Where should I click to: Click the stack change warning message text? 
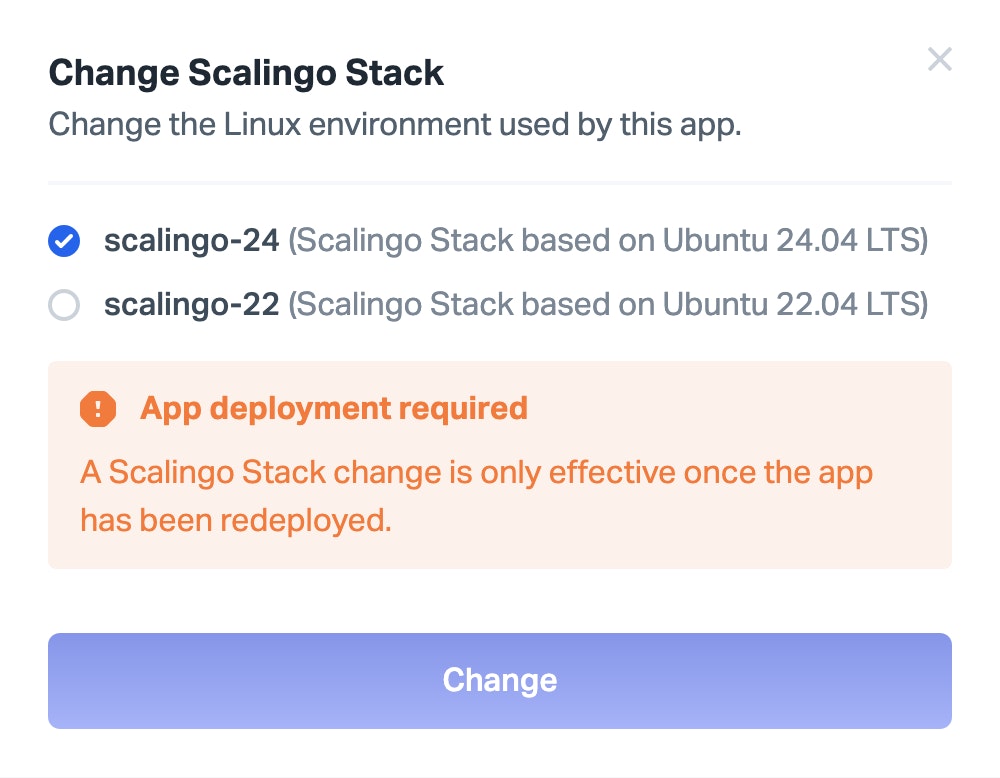(x=476, y=472)
